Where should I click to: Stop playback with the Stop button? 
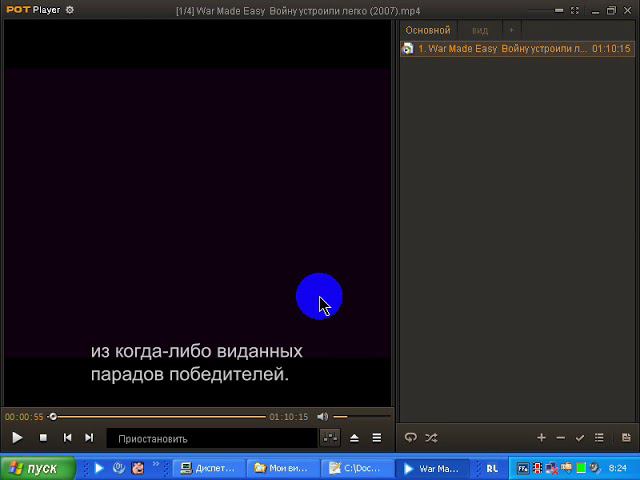coord(43,438)
